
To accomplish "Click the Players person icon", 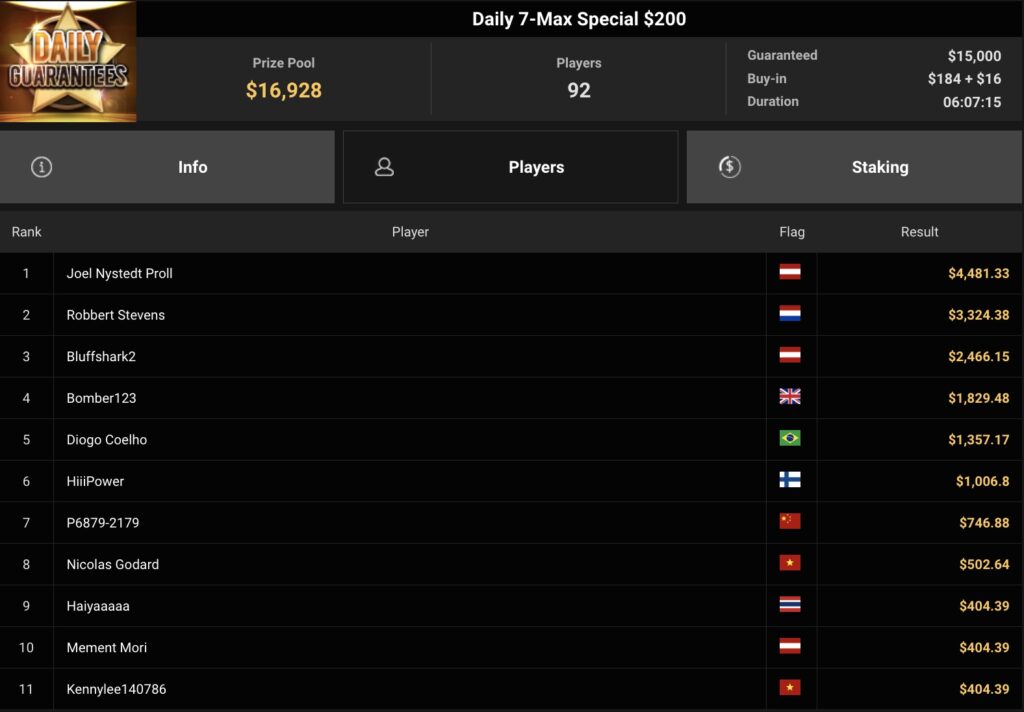I will (384, 167).
